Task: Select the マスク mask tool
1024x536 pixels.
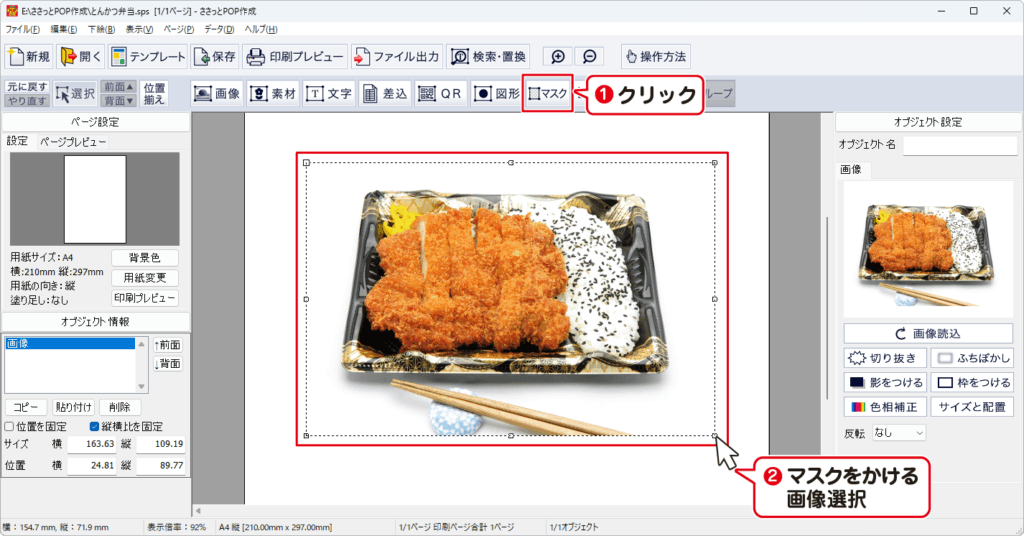Action: pos(548,94)
